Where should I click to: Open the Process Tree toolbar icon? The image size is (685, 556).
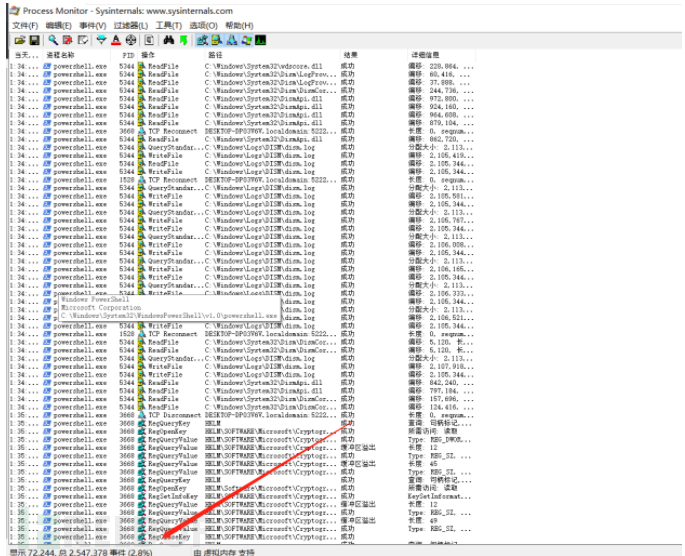pos(149,40)
